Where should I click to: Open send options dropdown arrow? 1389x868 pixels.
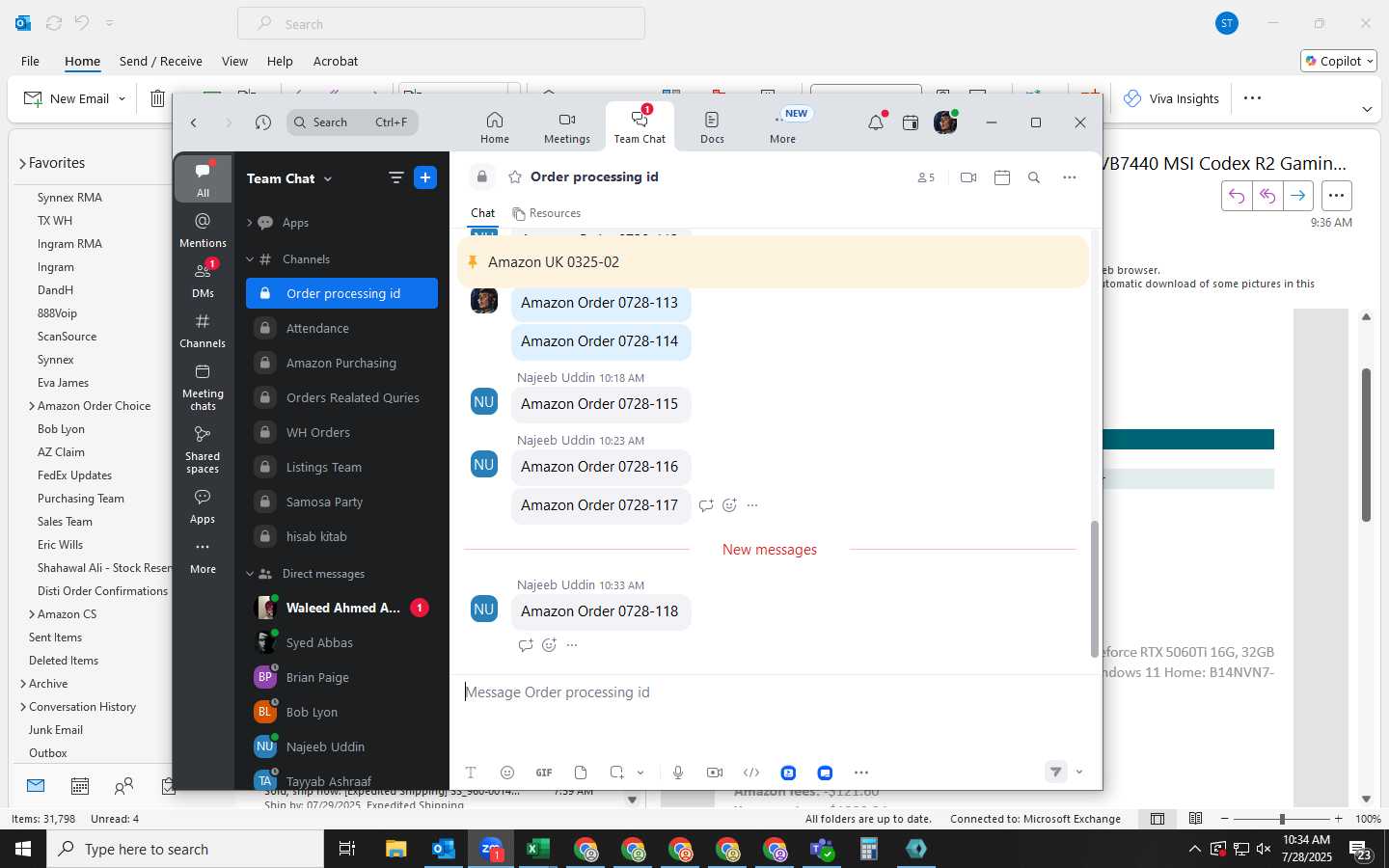(1079, 772)
